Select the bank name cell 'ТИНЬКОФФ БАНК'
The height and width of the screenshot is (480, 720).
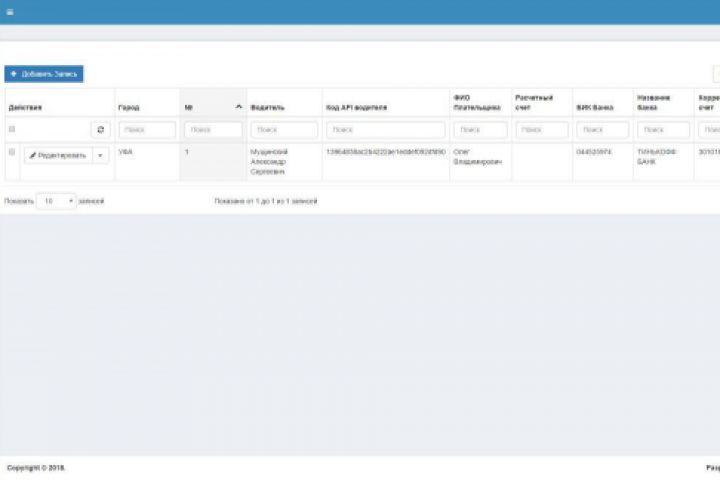[x=664, y=162]
